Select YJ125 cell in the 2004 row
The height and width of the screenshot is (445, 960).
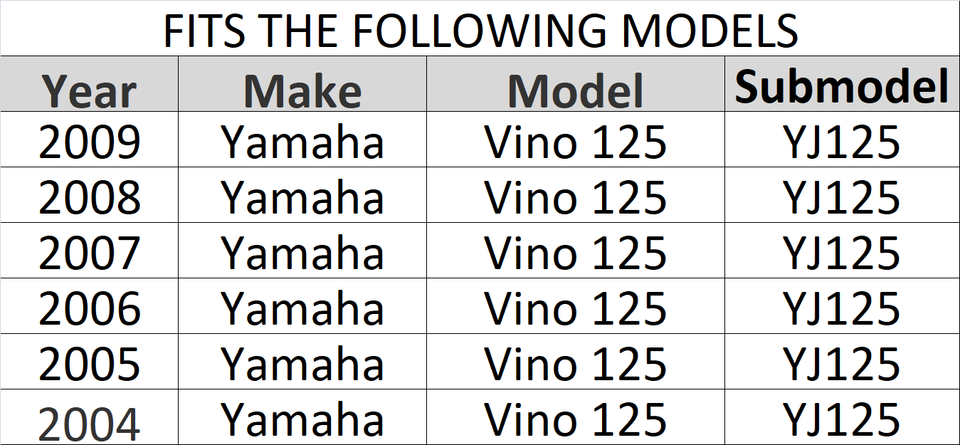[x=842, y=417]
